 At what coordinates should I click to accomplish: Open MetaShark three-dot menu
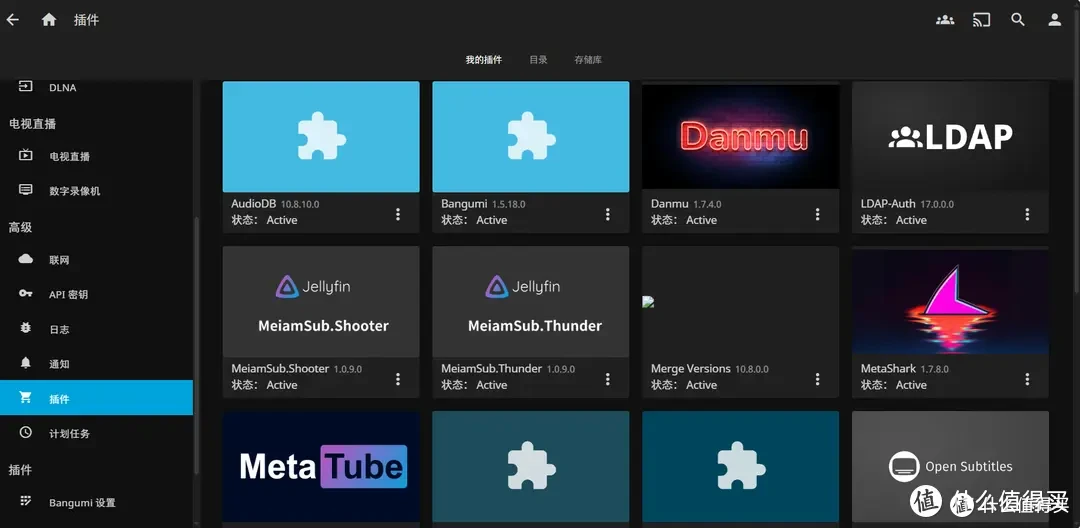1027,379
